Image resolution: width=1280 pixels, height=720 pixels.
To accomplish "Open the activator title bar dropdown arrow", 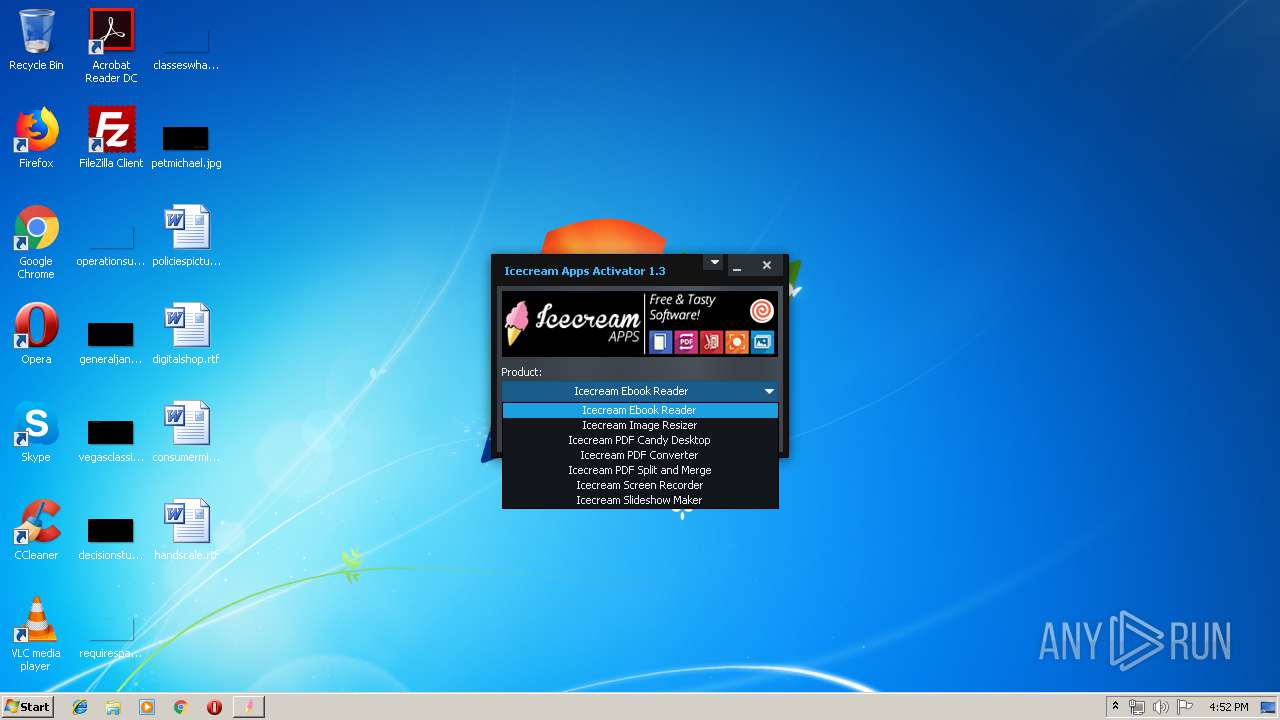I will coord(713,263).
